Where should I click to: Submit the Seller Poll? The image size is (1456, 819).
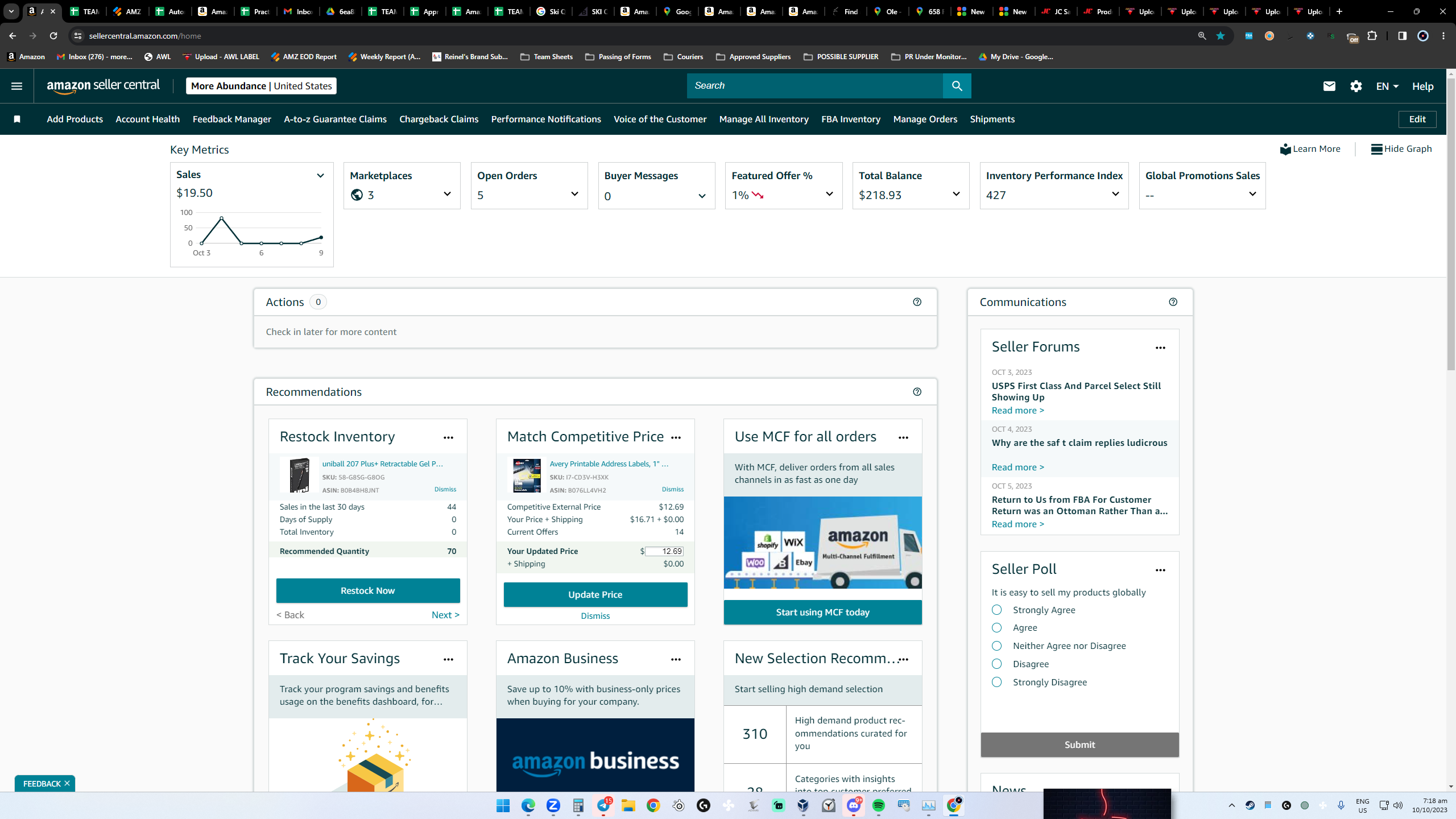(1079, 744)
